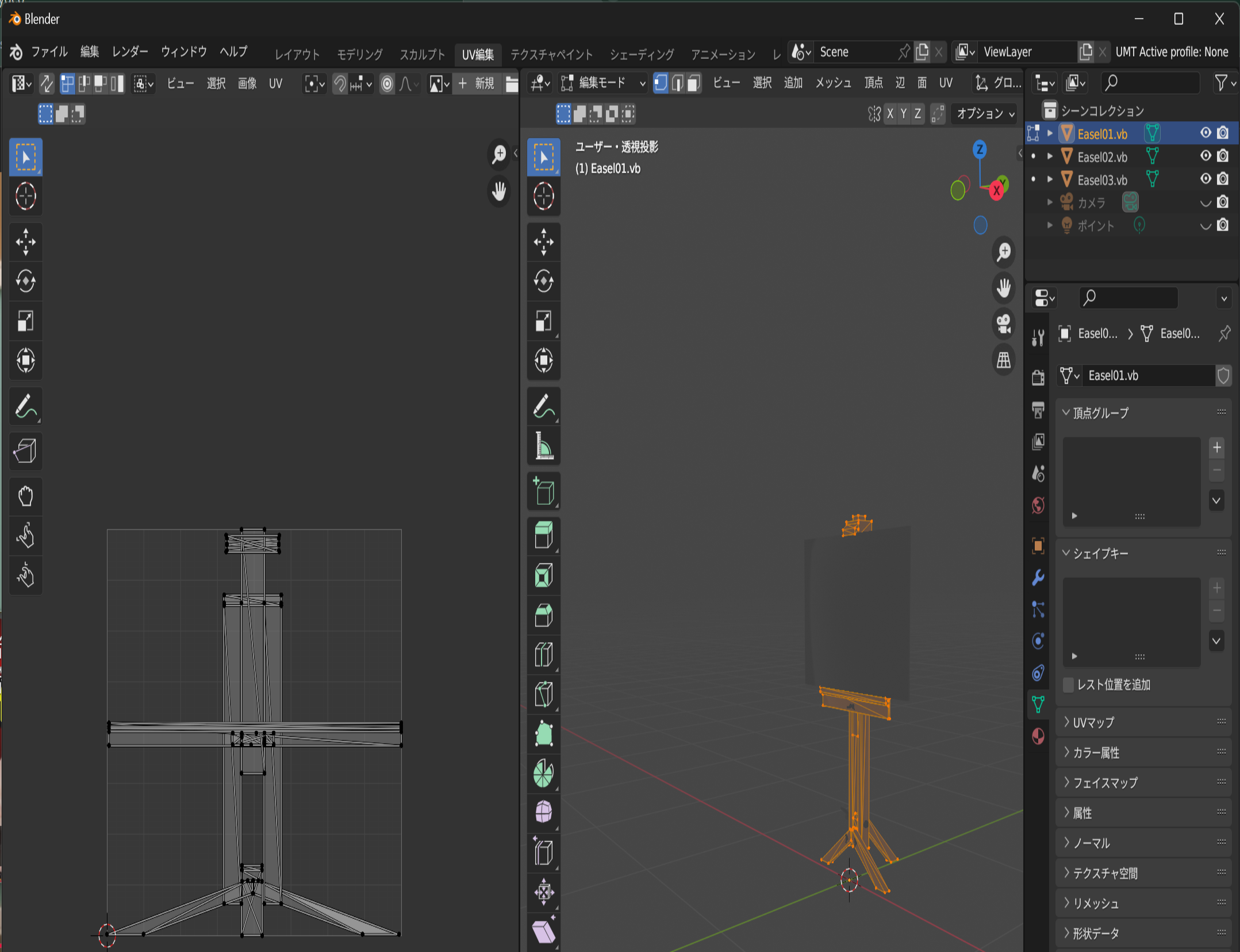1240x952 pixels.
Task: Select the Edge Slide tool
Action: [544, 853]
